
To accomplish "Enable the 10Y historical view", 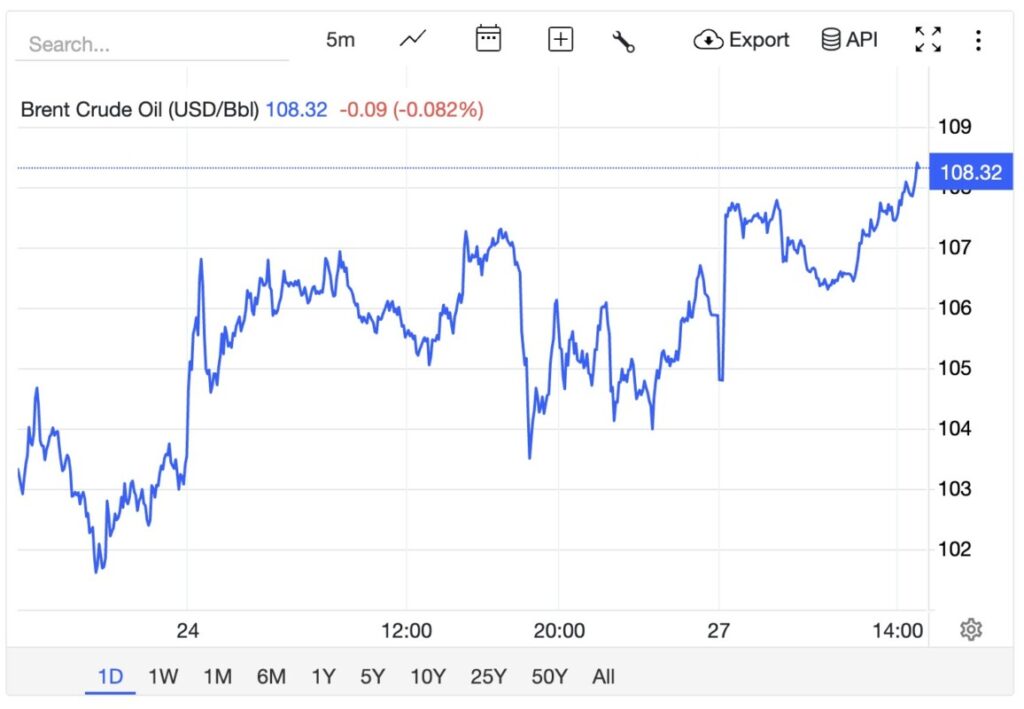I will [x=427, y=677].
